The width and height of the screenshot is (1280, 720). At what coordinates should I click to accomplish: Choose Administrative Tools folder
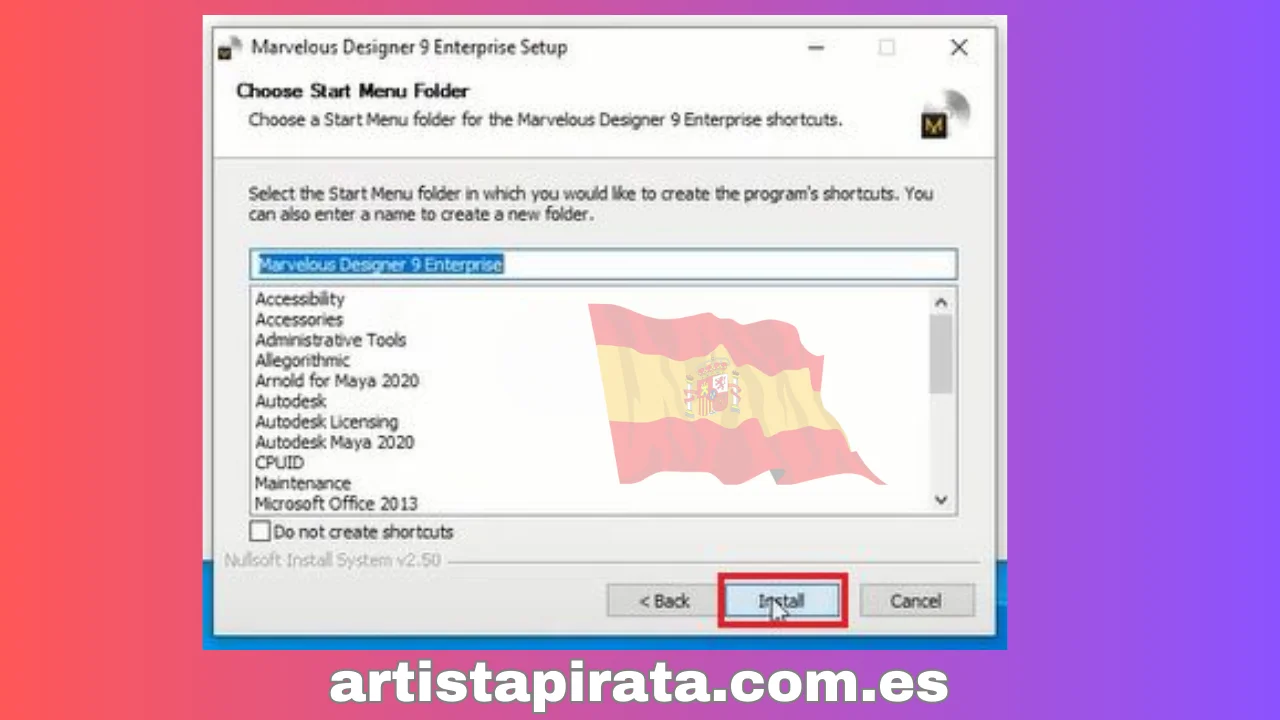coord(330,340)
